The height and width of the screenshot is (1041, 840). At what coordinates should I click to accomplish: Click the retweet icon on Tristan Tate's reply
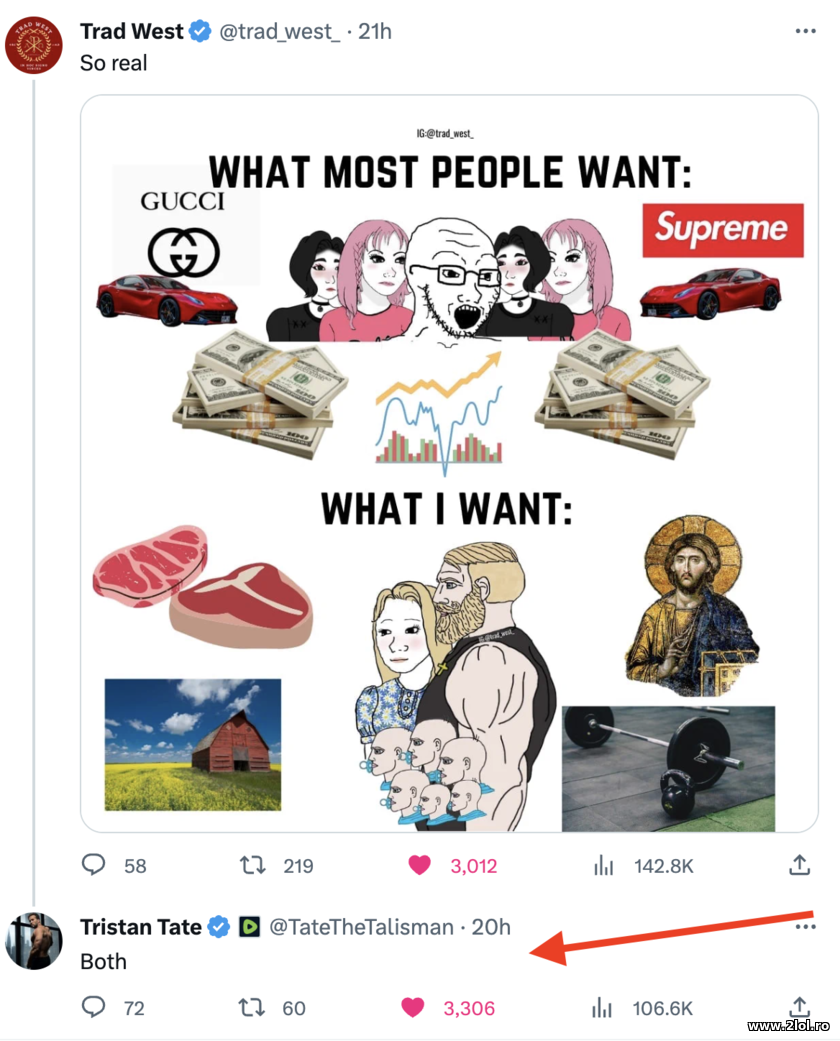pos(251,1008)
